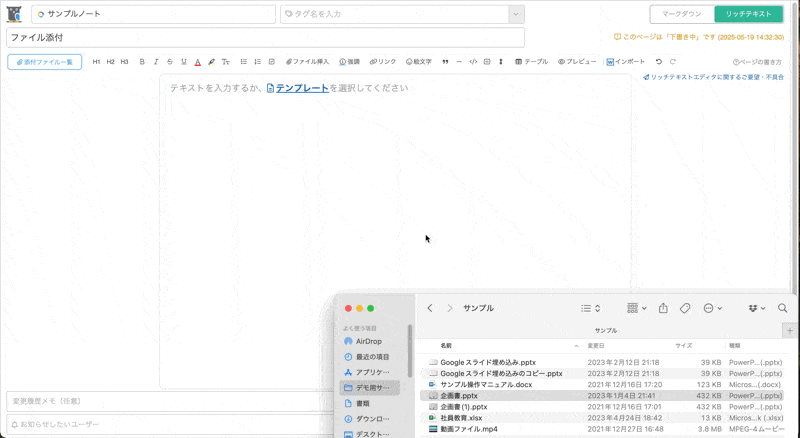Click the お知らせしたいユーザー field

171,424
